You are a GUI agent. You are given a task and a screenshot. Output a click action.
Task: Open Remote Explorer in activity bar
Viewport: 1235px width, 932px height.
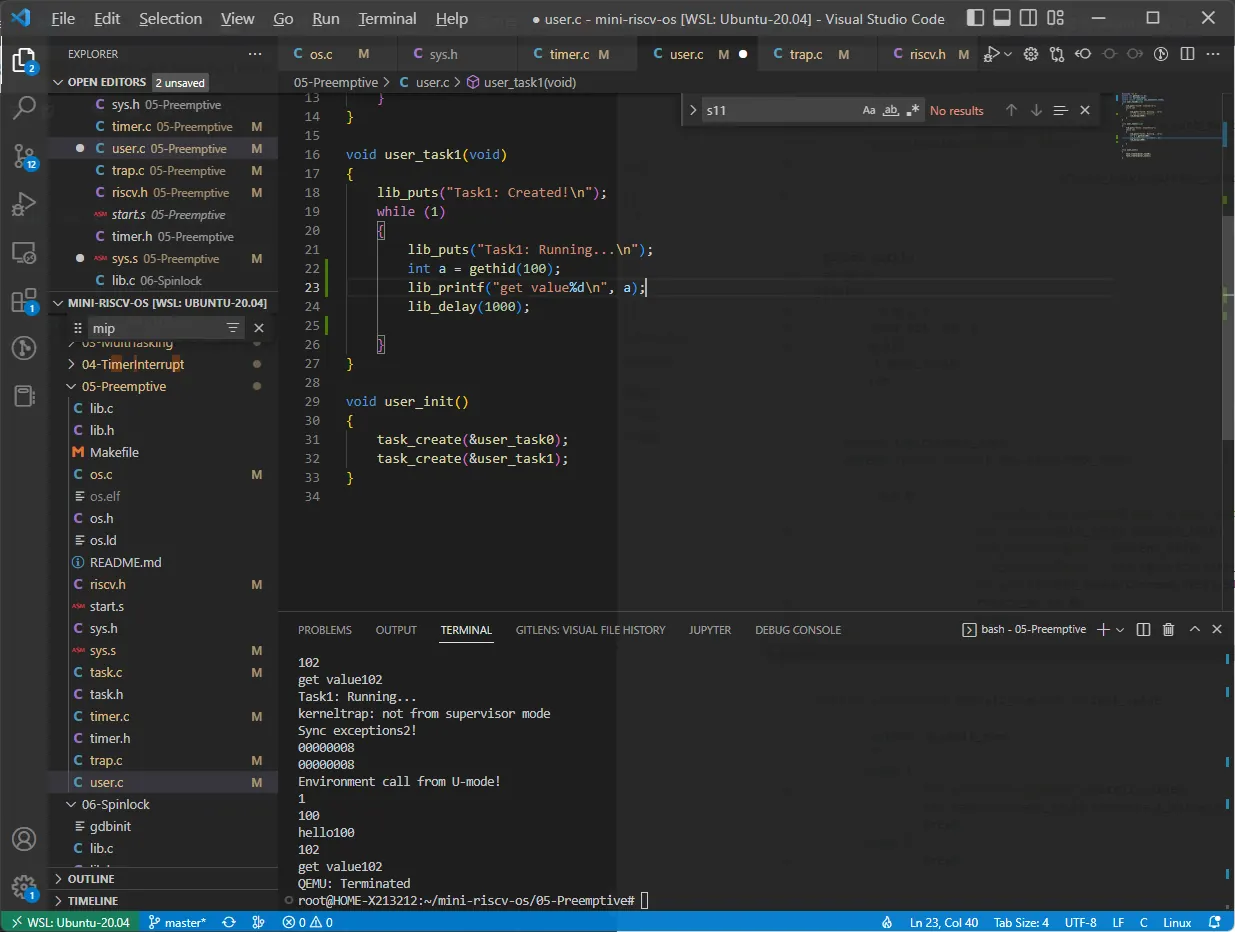(24, 253)
